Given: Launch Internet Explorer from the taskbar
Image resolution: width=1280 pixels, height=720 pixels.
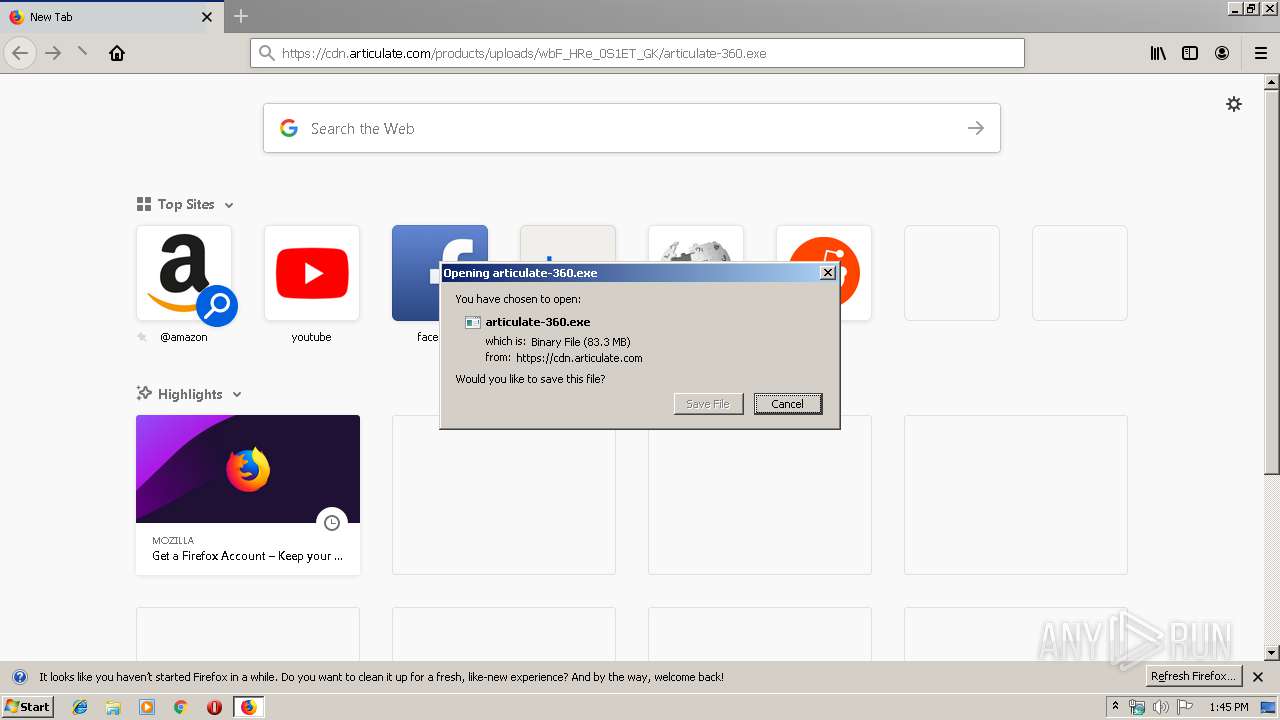Looking at the screenshot, I should point(80,707).
